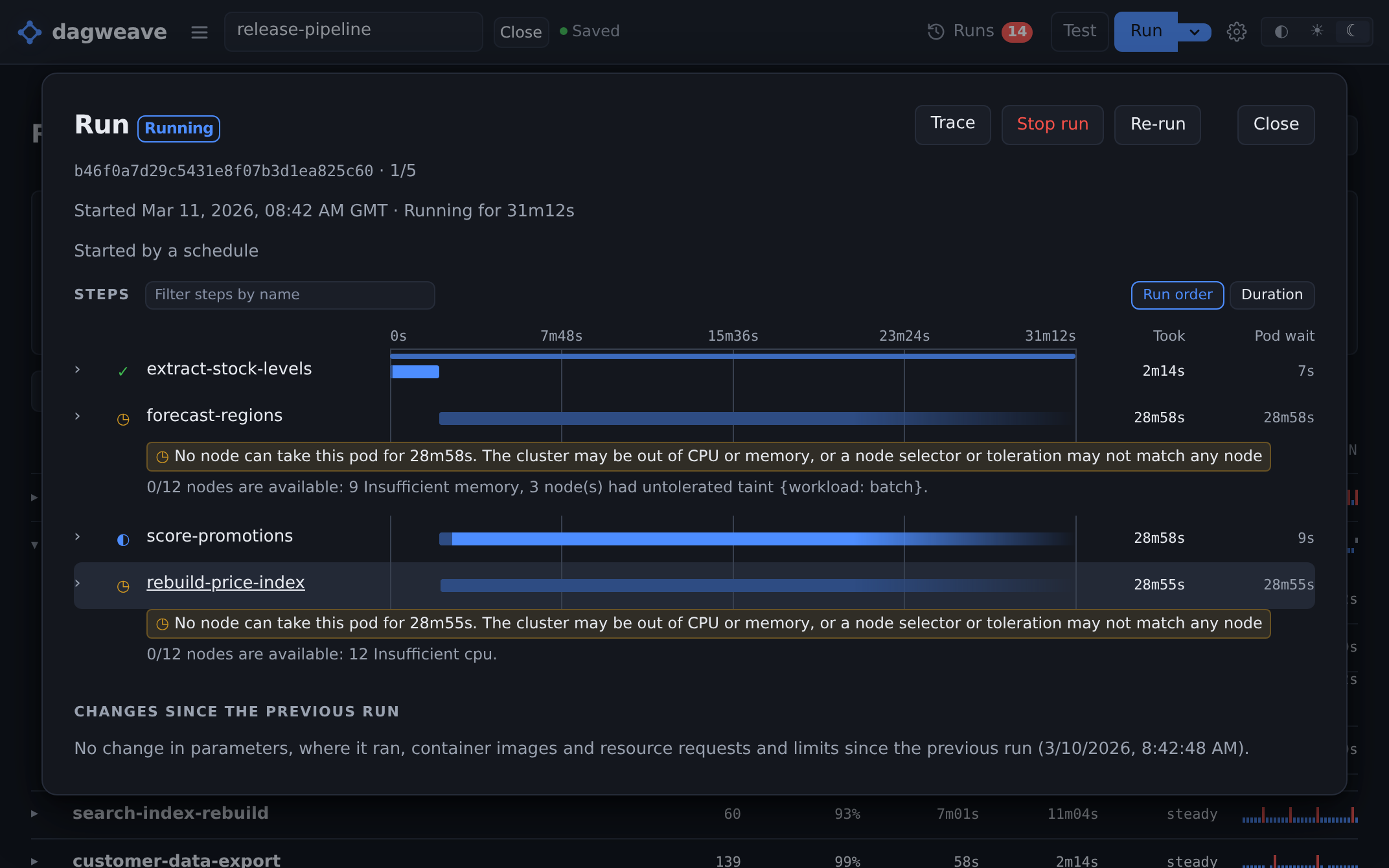
Task: Expand the extract-stock-levels step
Action: point(78,369)
